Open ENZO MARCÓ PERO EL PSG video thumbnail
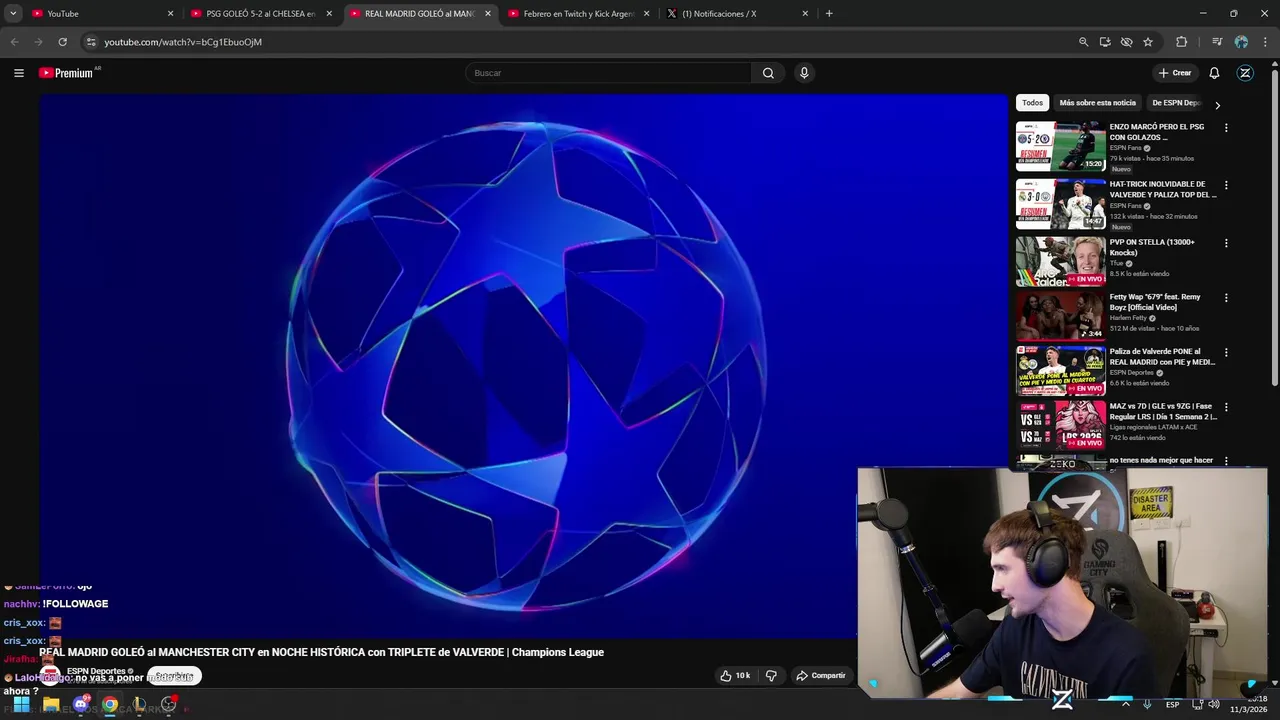Viewport: 1280px width, 720px height. pos(1060,147)
